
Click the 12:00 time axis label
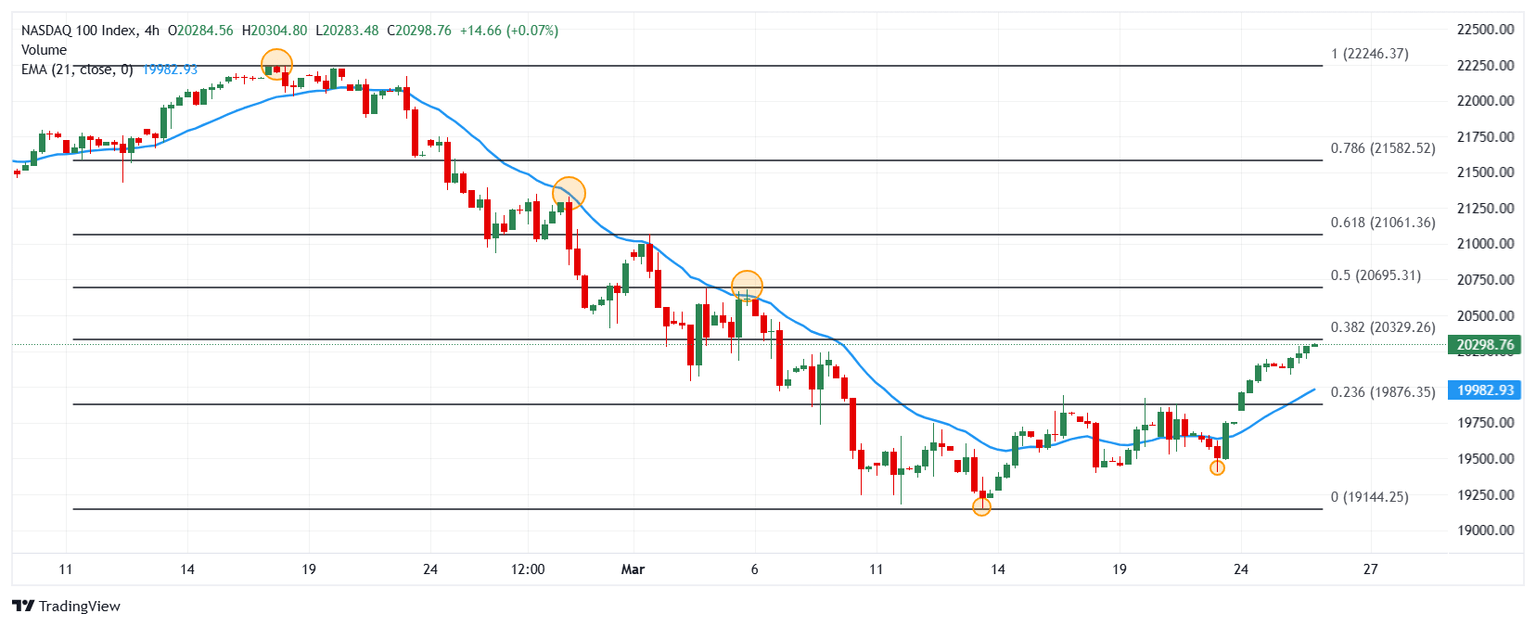point(528,569)
